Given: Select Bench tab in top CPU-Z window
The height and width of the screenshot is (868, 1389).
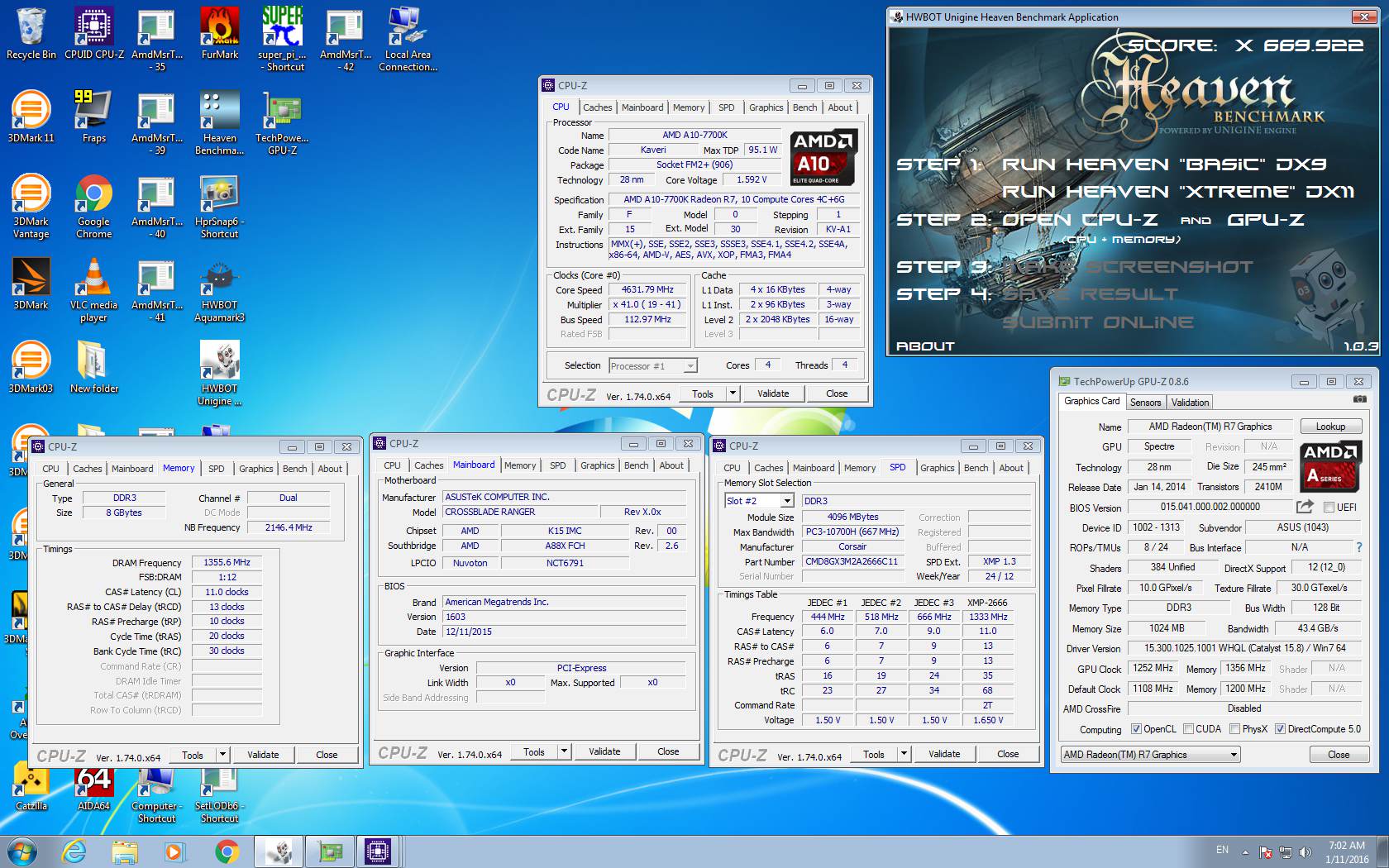Looking at the screenshot, I should coord(804,107).
